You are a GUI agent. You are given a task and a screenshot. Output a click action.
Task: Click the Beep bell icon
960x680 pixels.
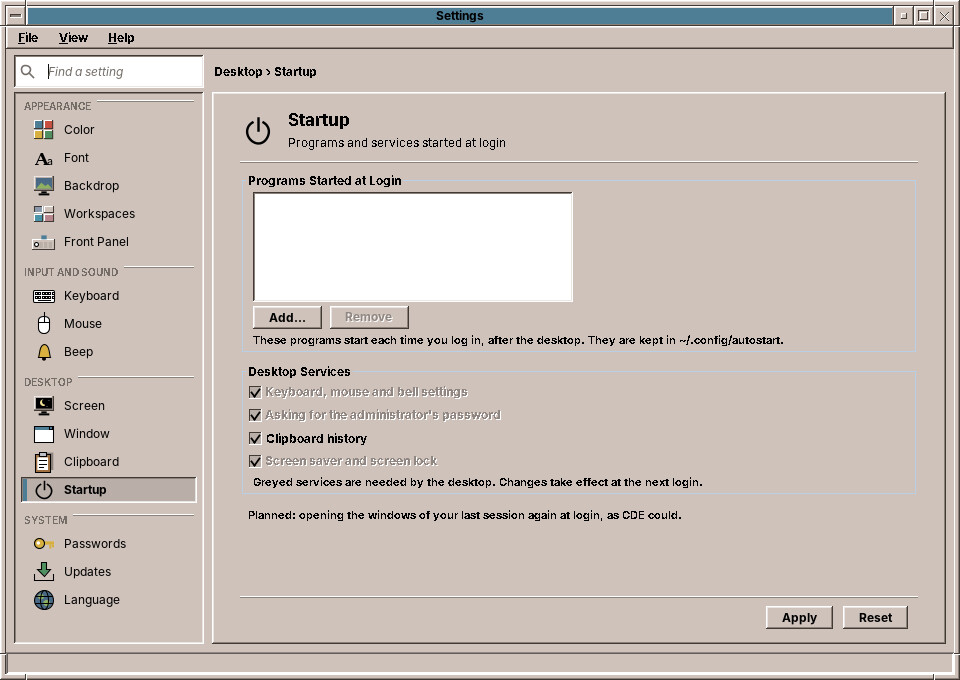[x=44, y=352]
